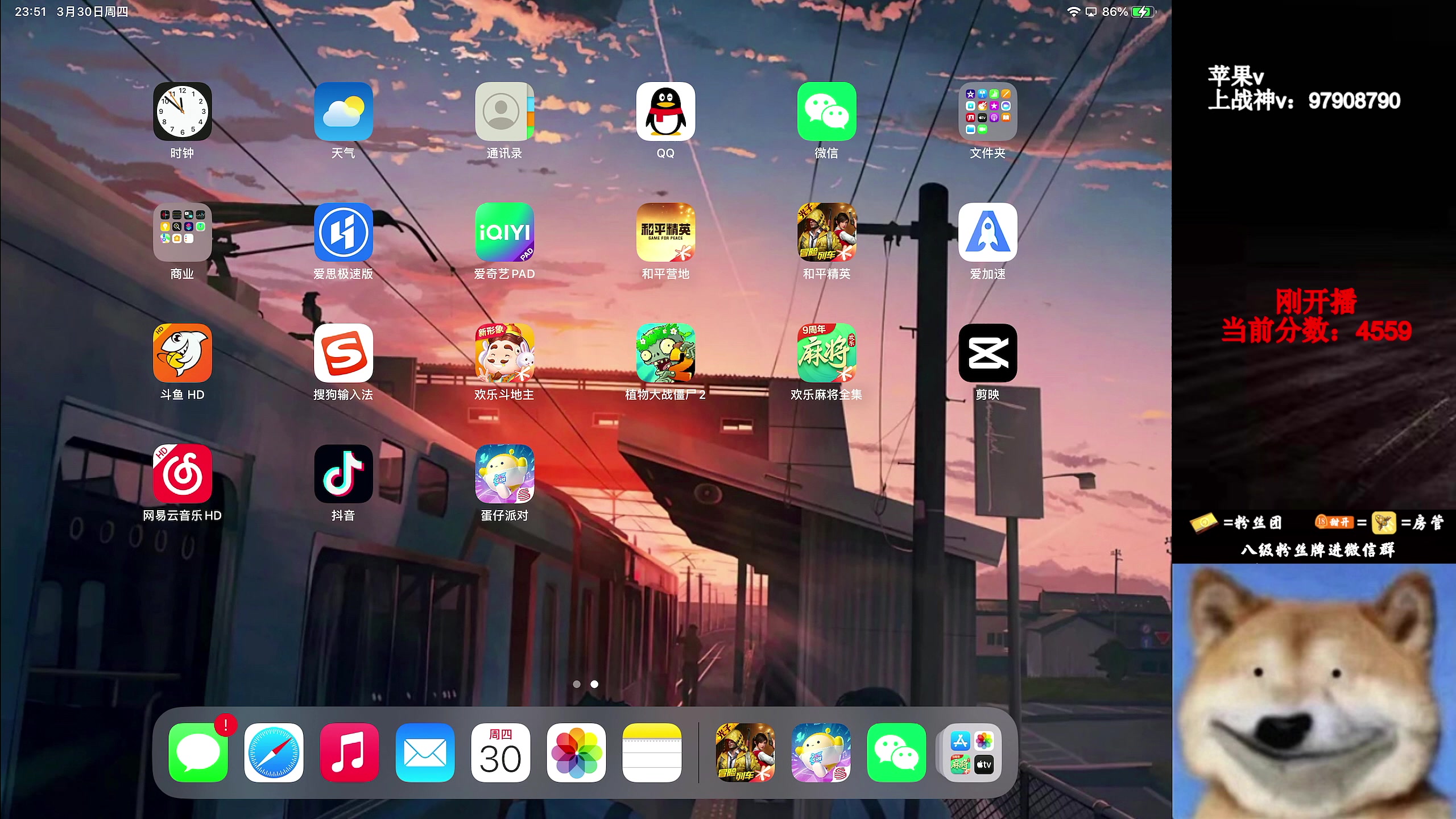
Task: Open 剪映 video editor app
Action: pyautogui.click(x=988, y=353)
